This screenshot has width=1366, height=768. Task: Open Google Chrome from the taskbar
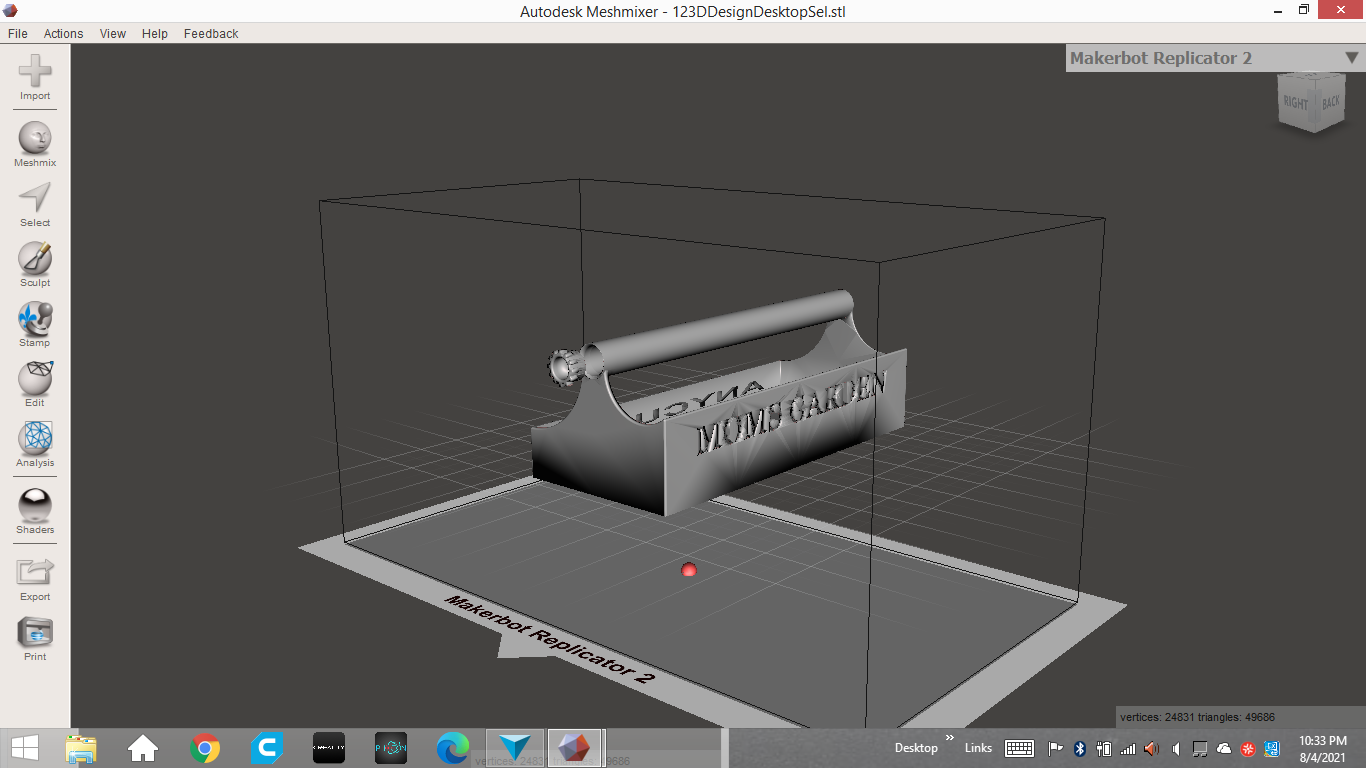[205, 748]
